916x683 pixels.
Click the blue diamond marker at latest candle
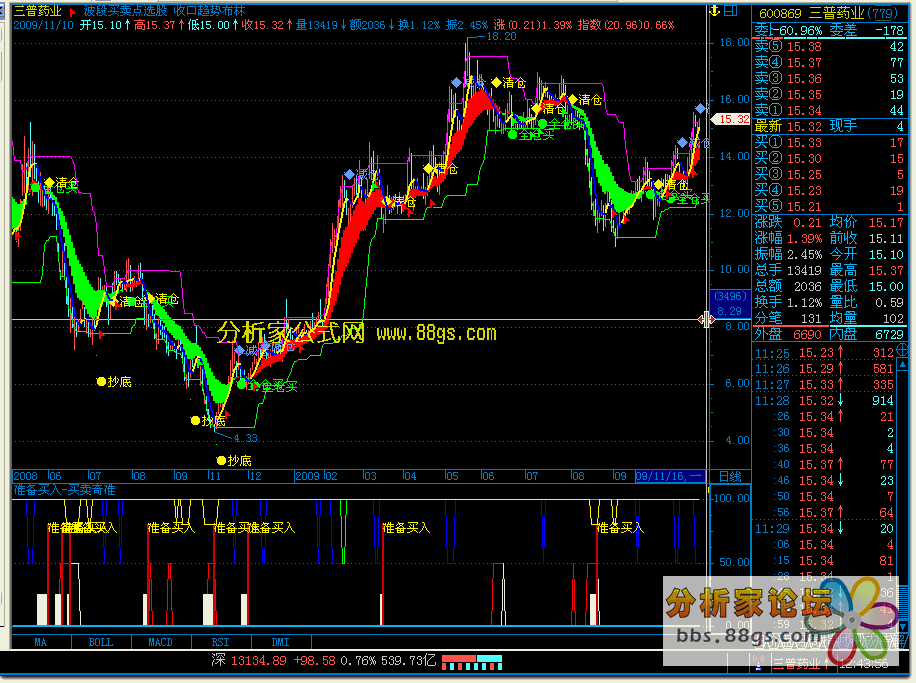click(x=700, y=108)
